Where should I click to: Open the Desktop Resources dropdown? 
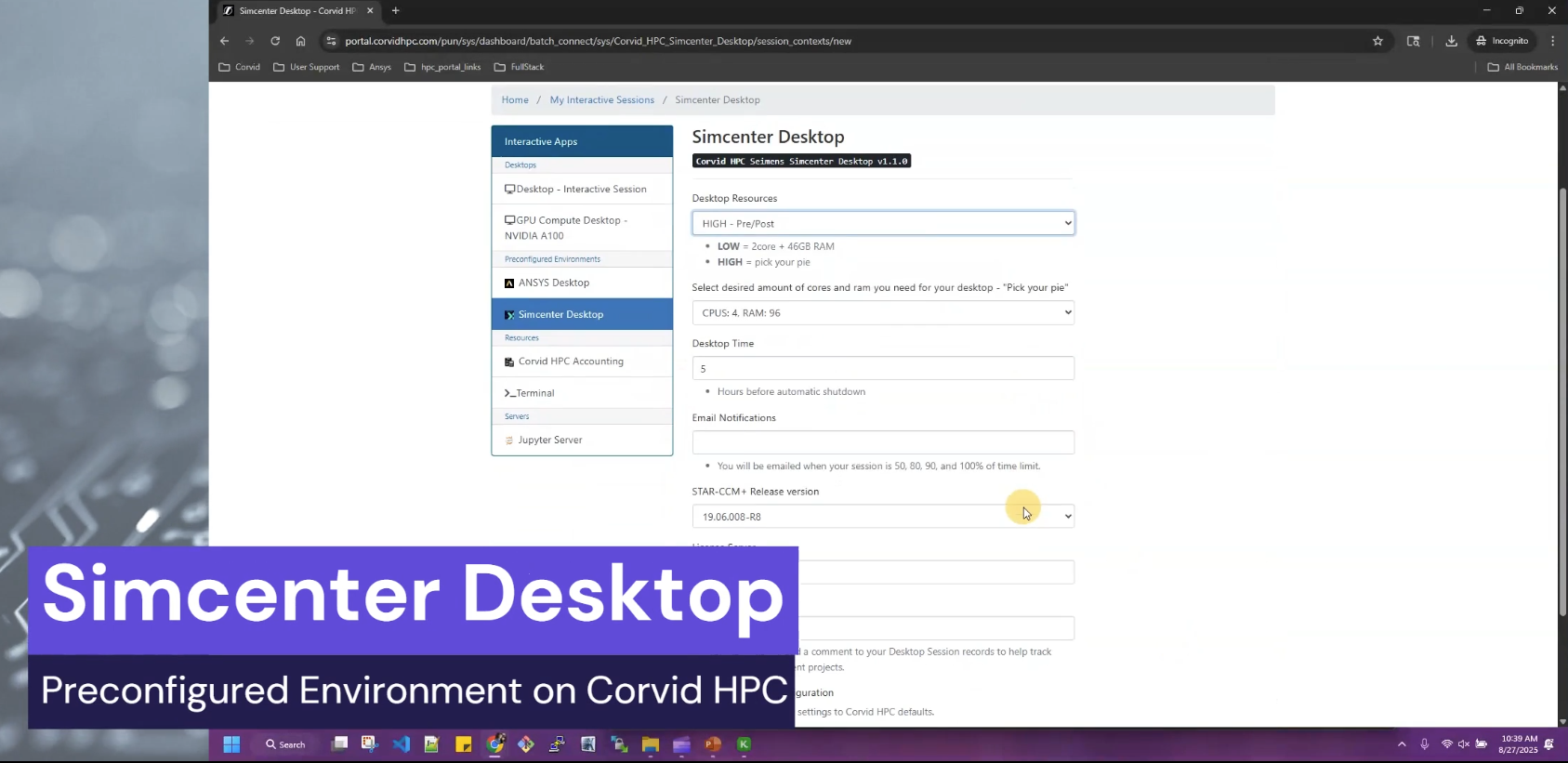tap(883, 223)
